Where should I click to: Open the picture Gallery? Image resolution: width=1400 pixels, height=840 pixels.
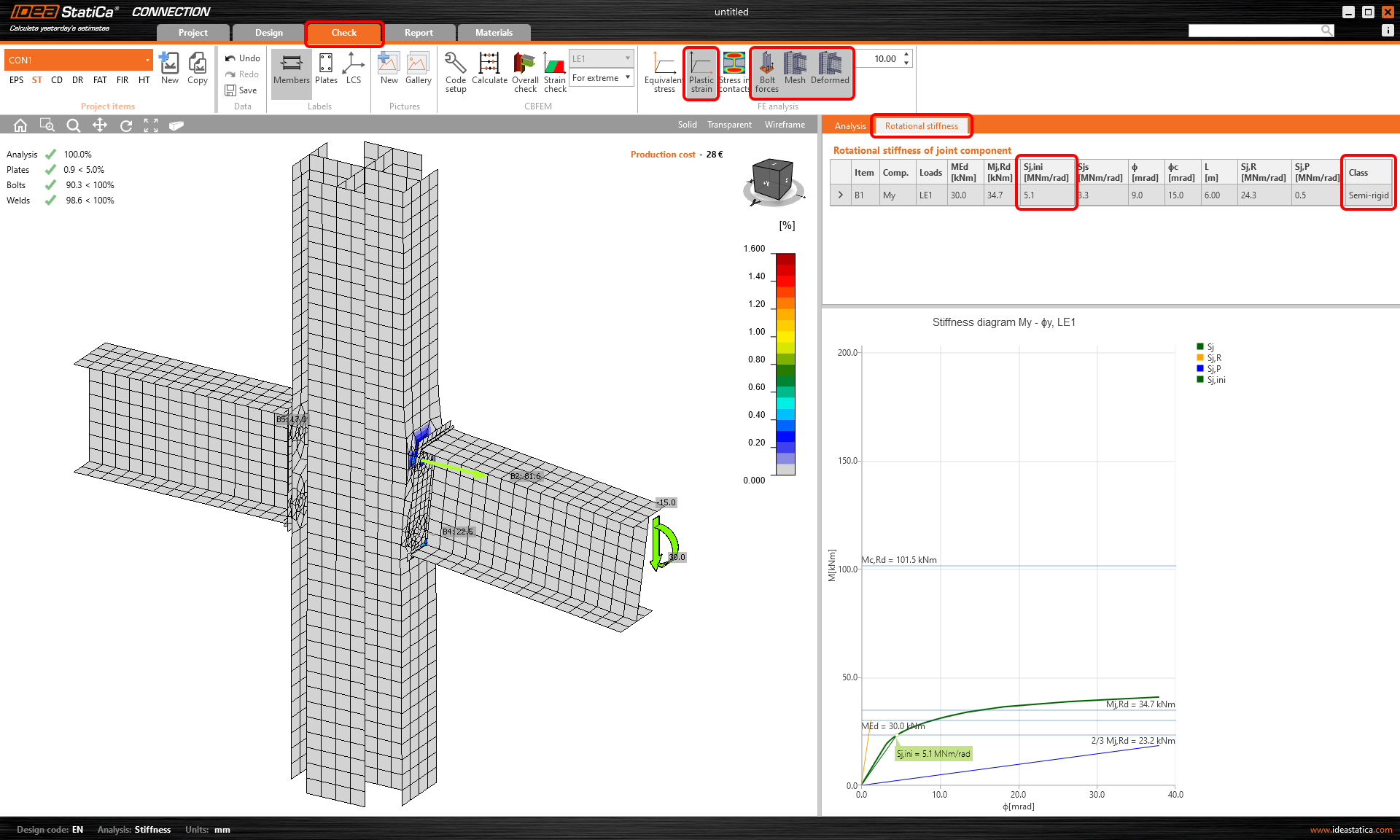[418, 69]
